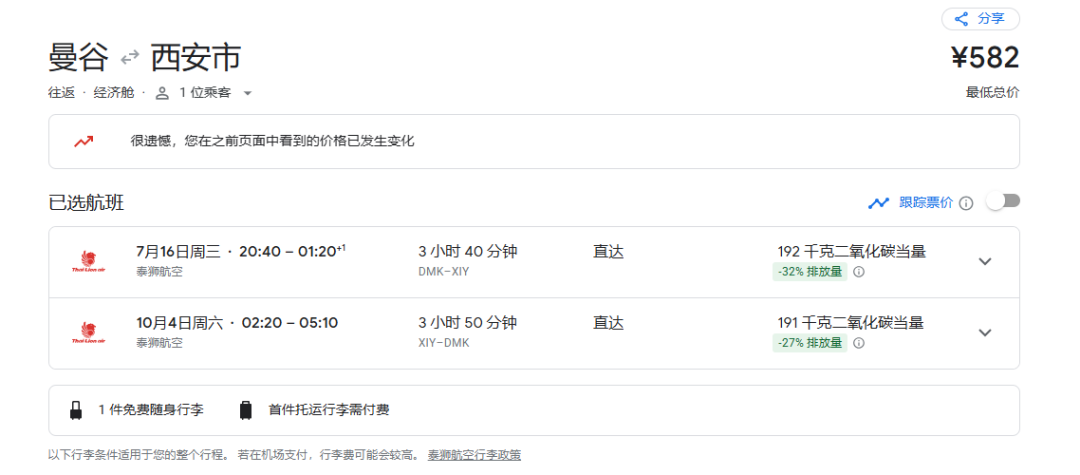Click the red price-increase trend icon
The height and width of the screenshot is (475, 1080).
84,142
